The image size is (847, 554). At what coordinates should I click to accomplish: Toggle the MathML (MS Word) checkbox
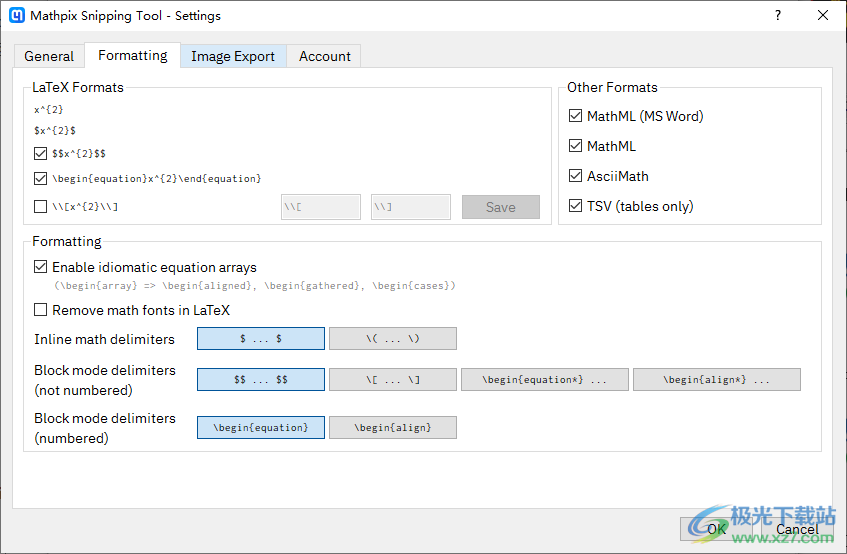click(576, 116)
